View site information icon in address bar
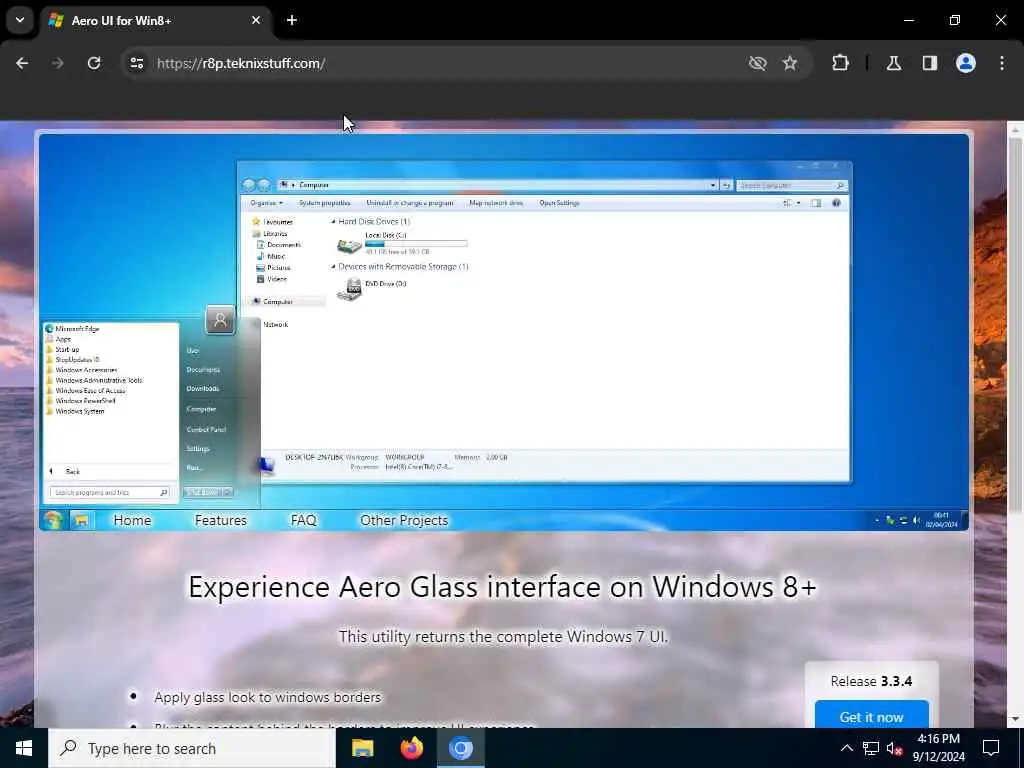Screen dimensions: 1024x768 point(136,63)
